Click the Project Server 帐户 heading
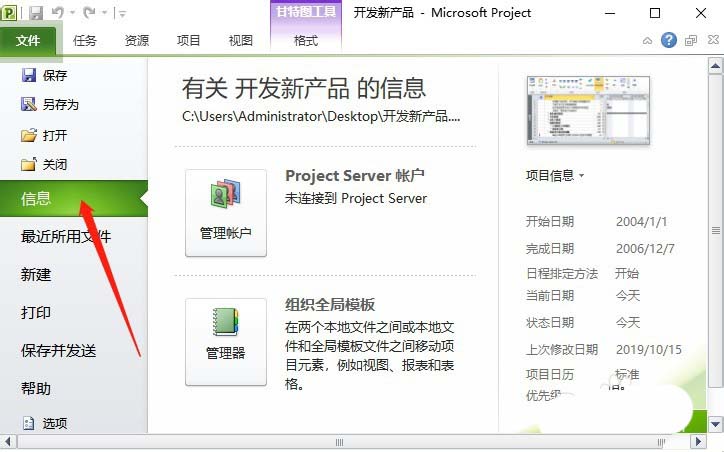 tap(355, 176)
